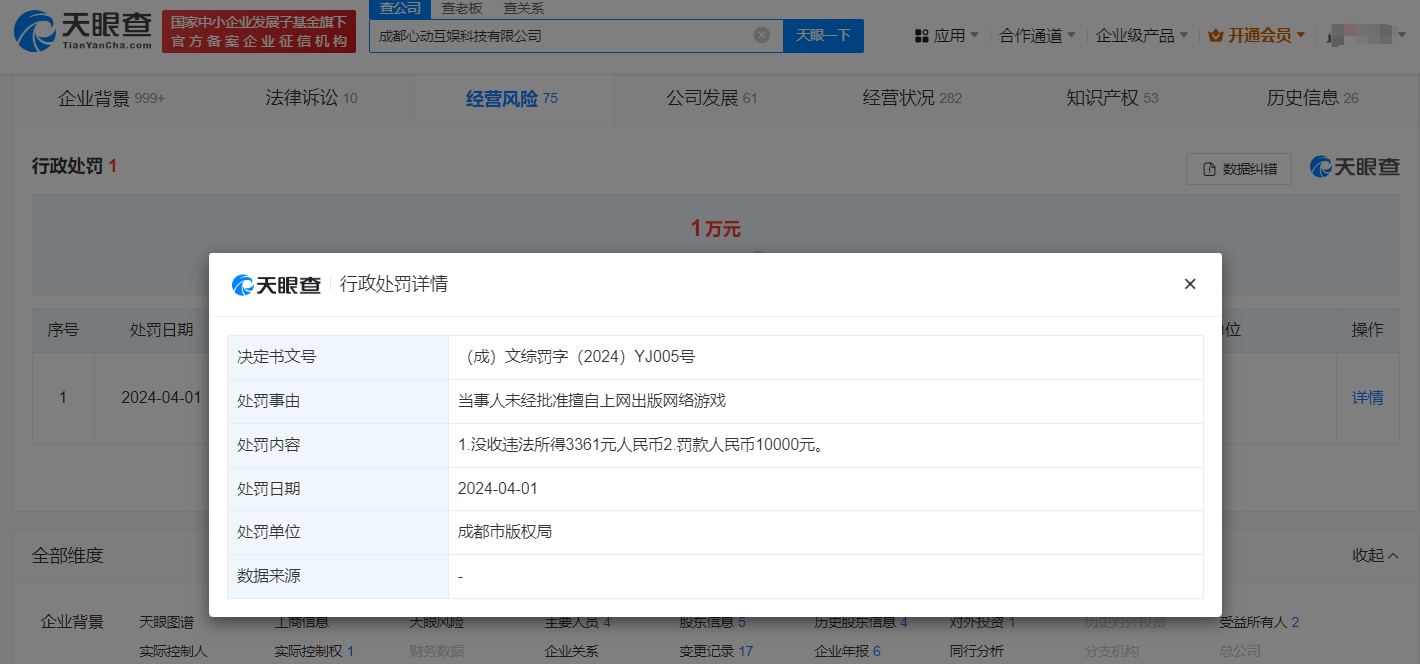Switch to 查老板 search tab
Image resolution: width=1420 pixels, height=664 pixels.
tap(462, 8)
